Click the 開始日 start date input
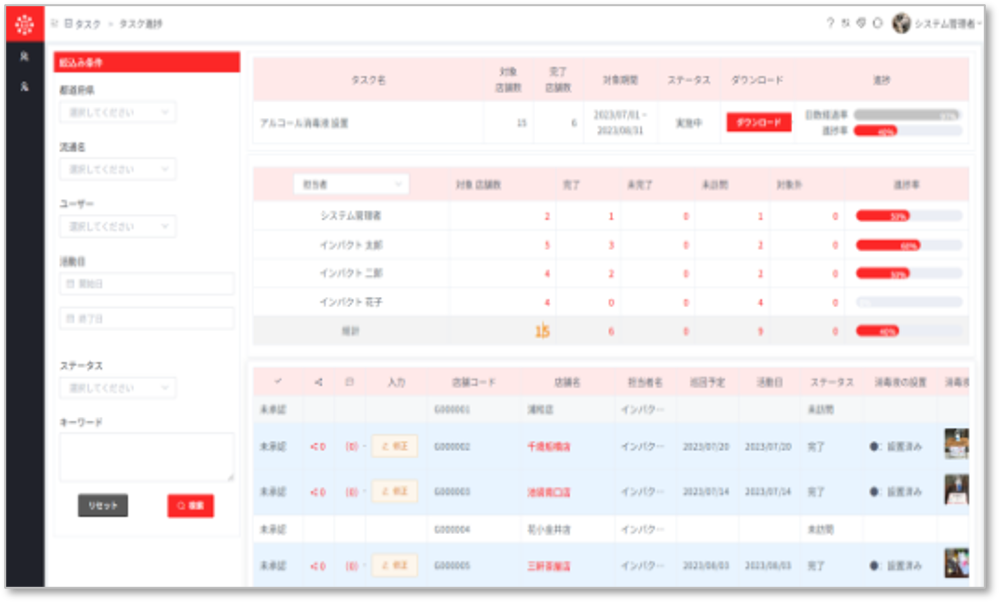999x602 pixels. [x=147, y=283]
